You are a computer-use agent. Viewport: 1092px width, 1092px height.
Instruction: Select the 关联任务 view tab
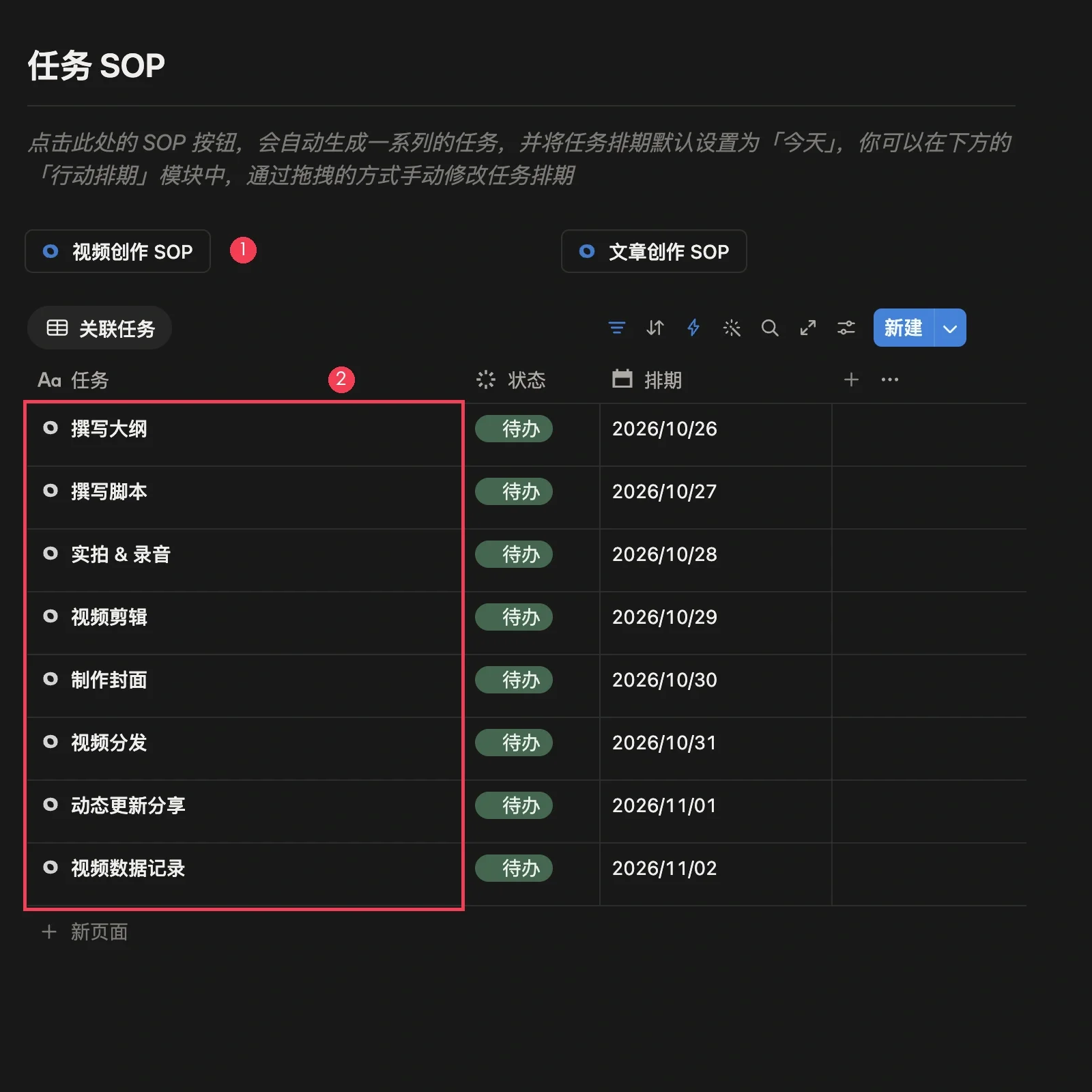(x=100, y=328)
